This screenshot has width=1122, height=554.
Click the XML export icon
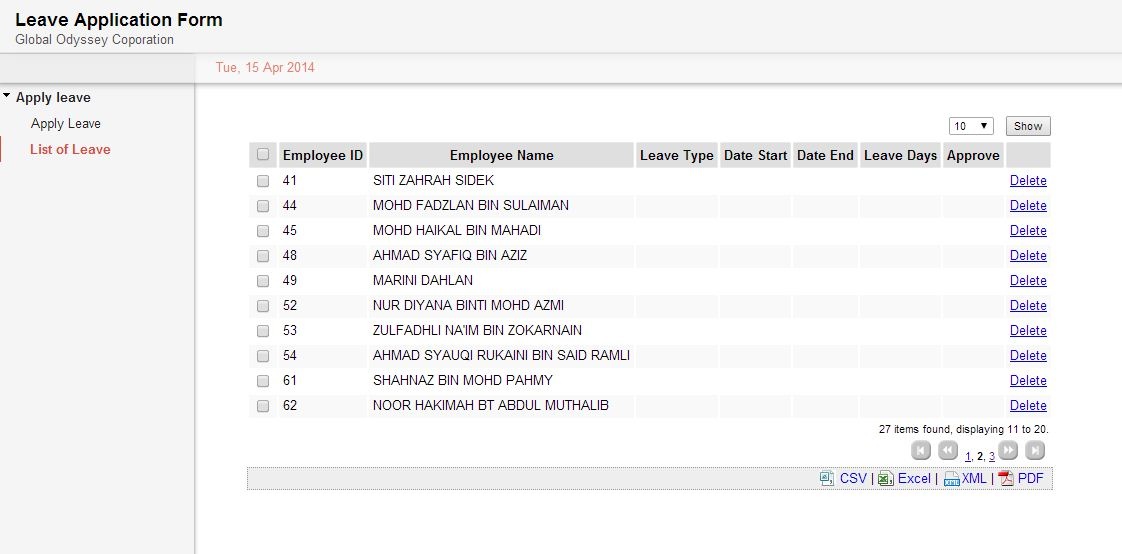951,479
